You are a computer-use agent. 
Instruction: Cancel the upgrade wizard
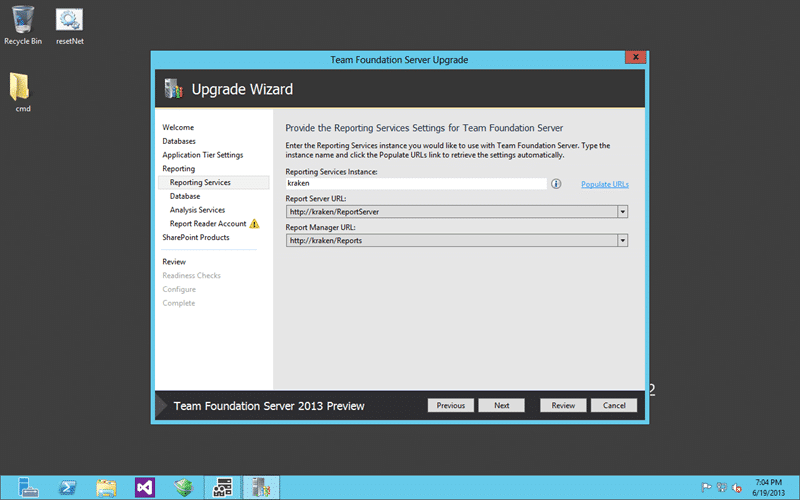(x=614, y=405)
